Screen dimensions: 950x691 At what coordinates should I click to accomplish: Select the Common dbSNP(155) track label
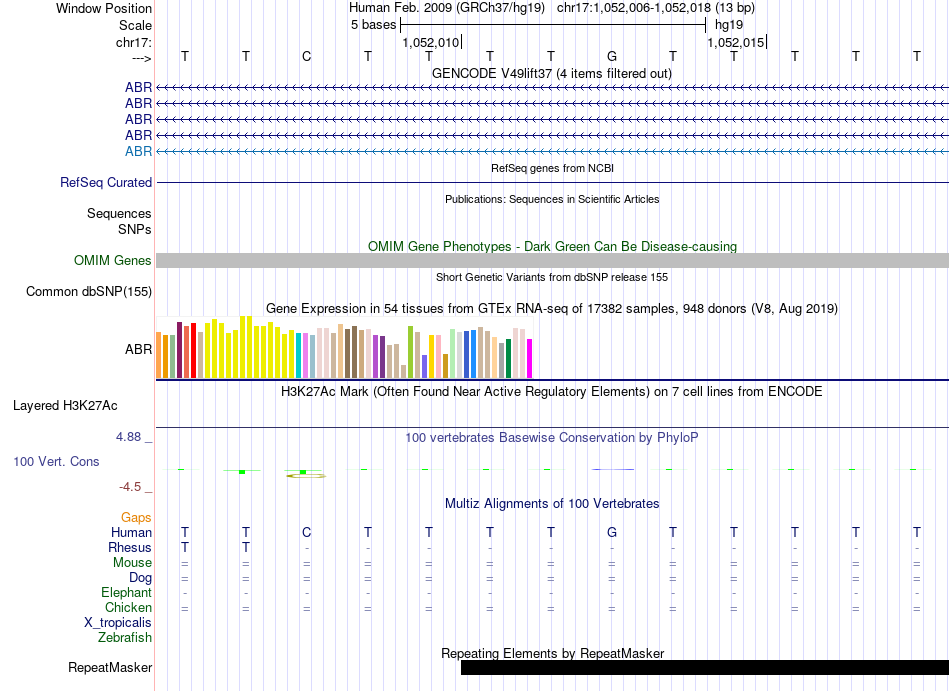click(89, 291)
